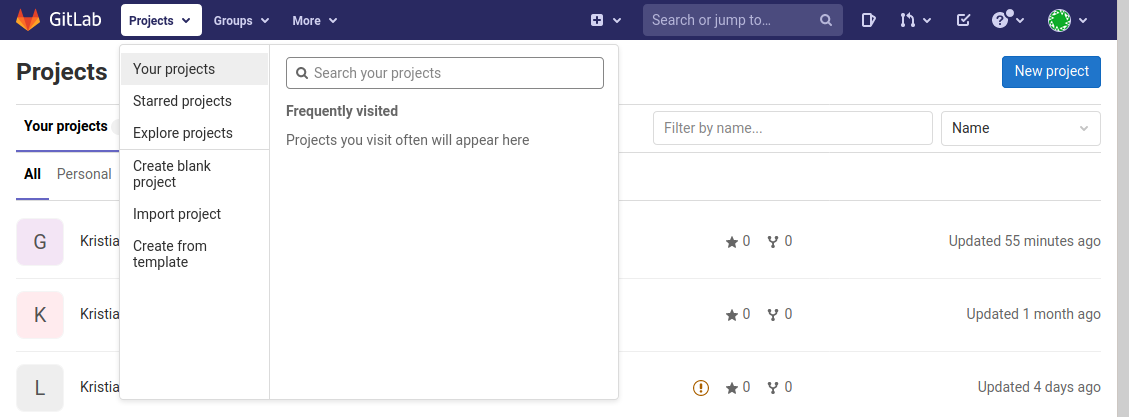The image size is (1129, 417).
Task: Open the To-Do list checkmark icon
Action: [963, 20]
